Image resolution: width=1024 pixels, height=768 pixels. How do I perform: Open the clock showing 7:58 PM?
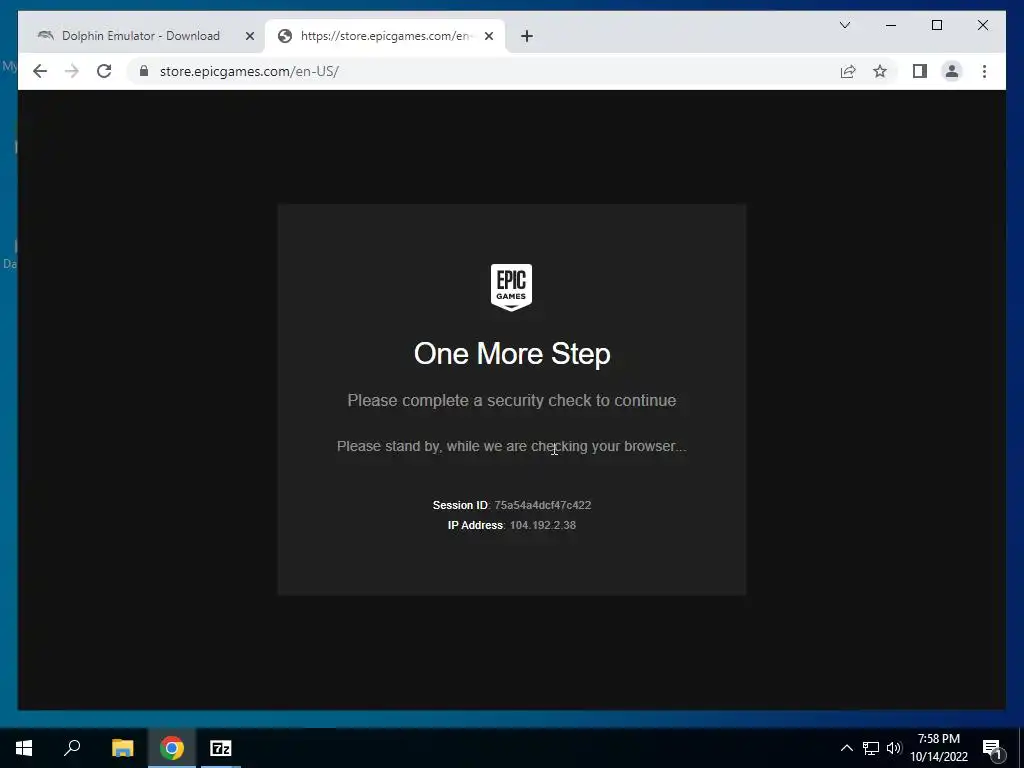[x=938, y=748]
